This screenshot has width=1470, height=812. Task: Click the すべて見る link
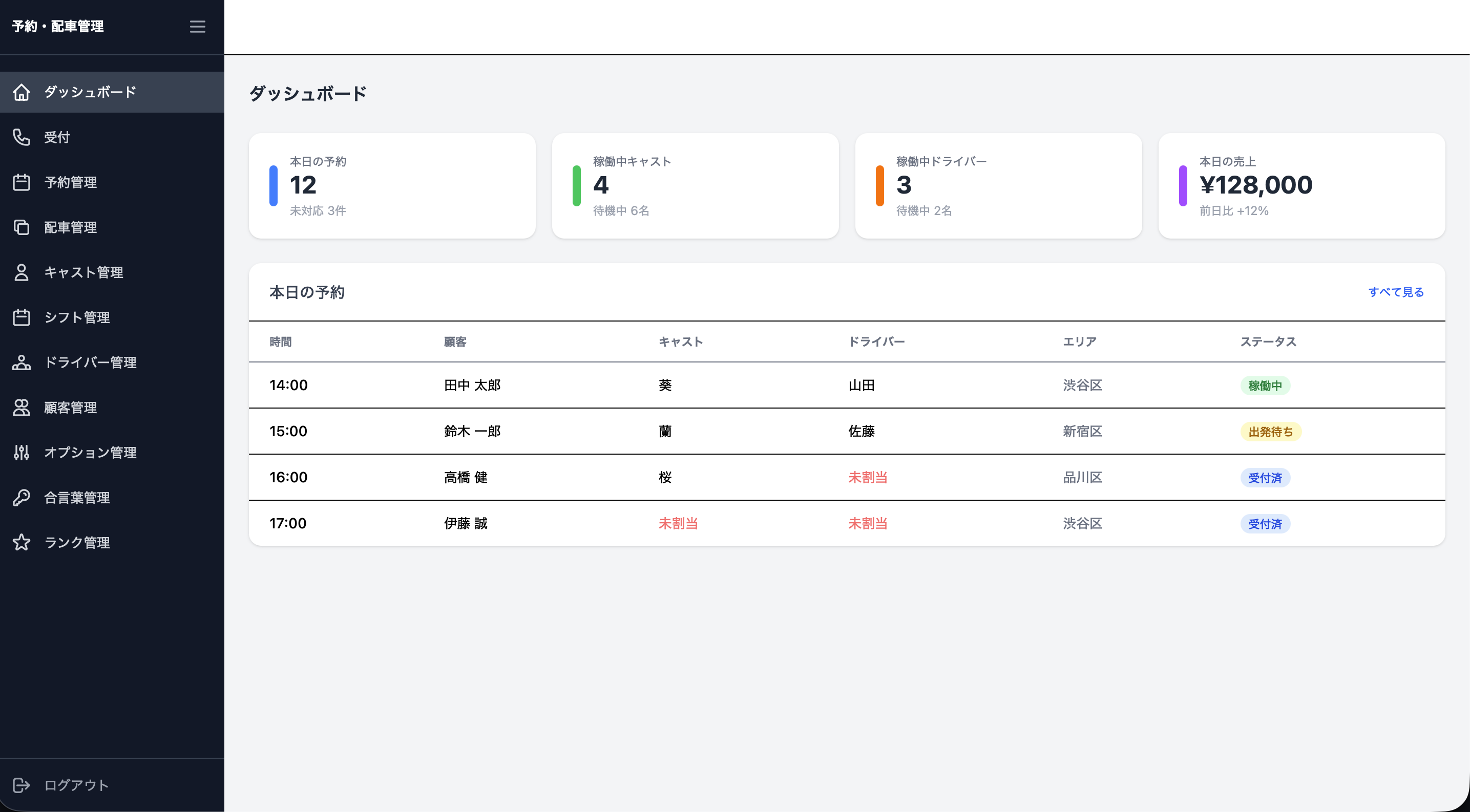click(1396, 292)
